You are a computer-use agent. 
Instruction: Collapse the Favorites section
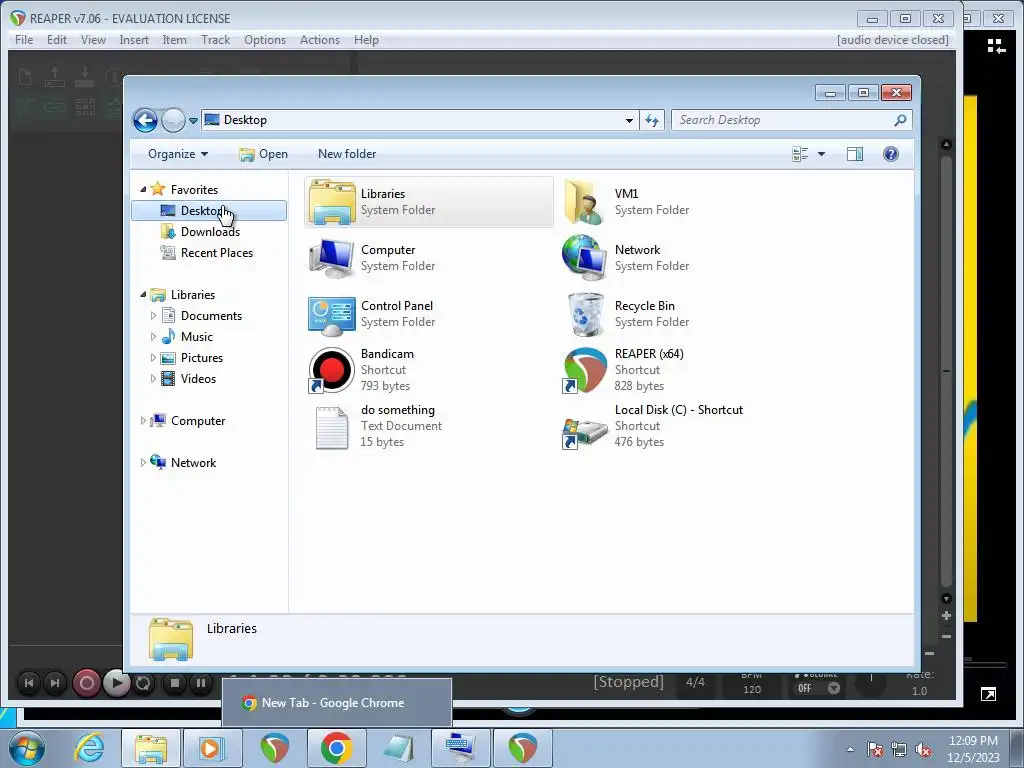tap(143, 189)
